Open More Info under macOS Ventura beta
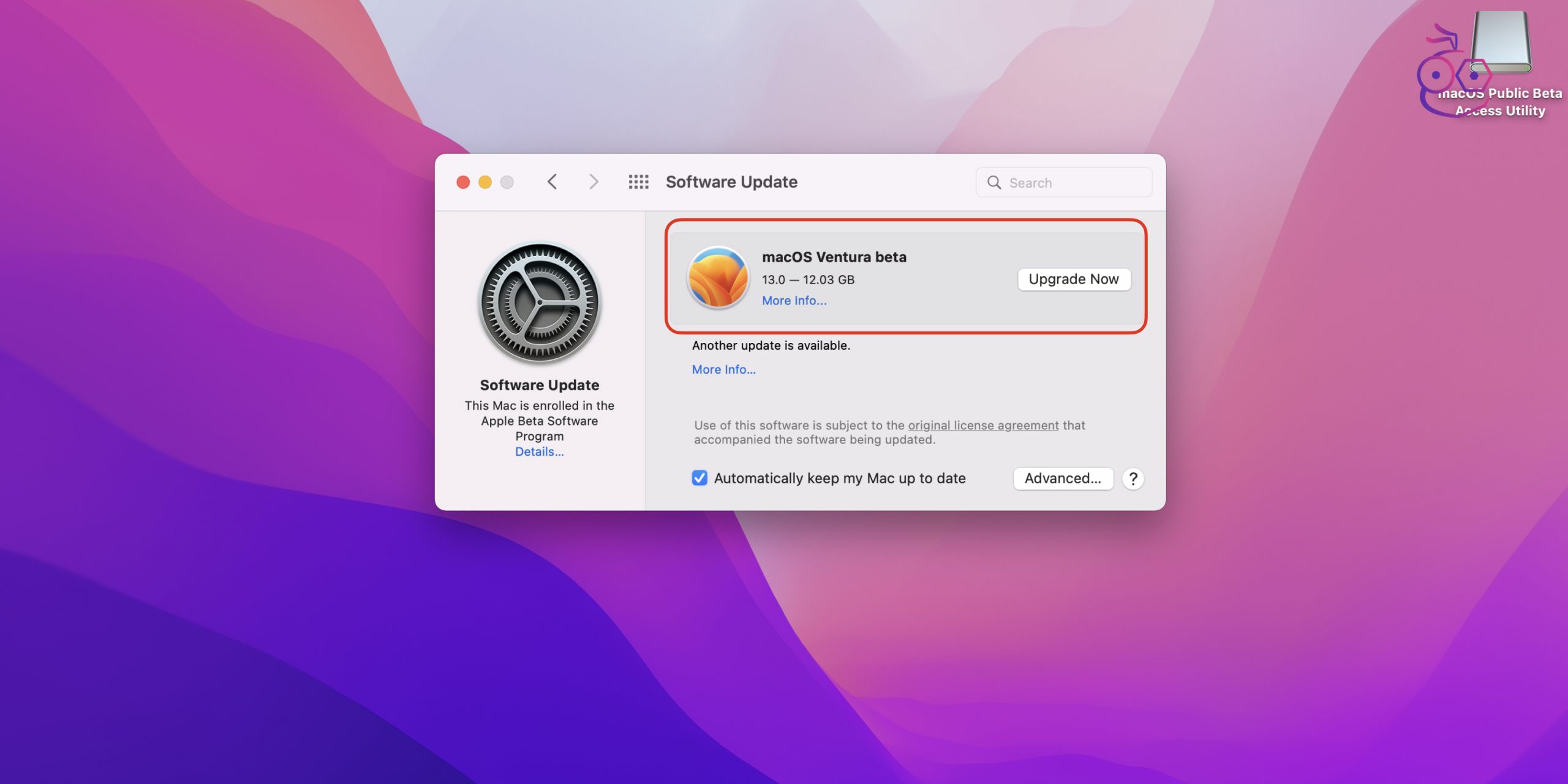The image size is (1568, 784). (794, 301)
